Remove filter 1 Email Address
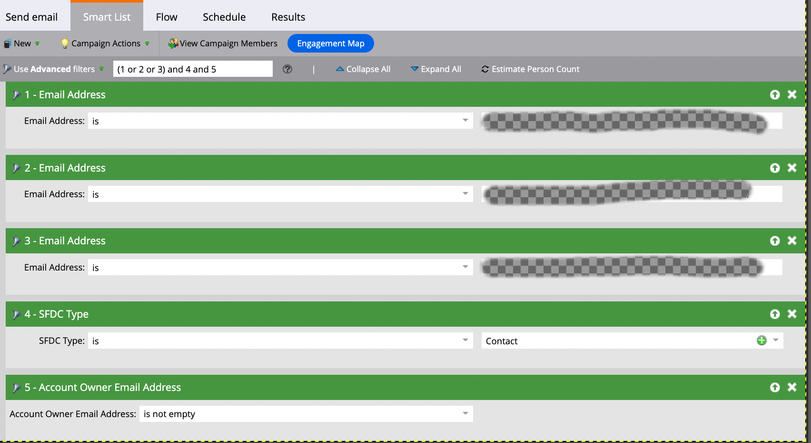Image resolution: width=811 pixels, height=443 pixels. (x=792, y=94)
